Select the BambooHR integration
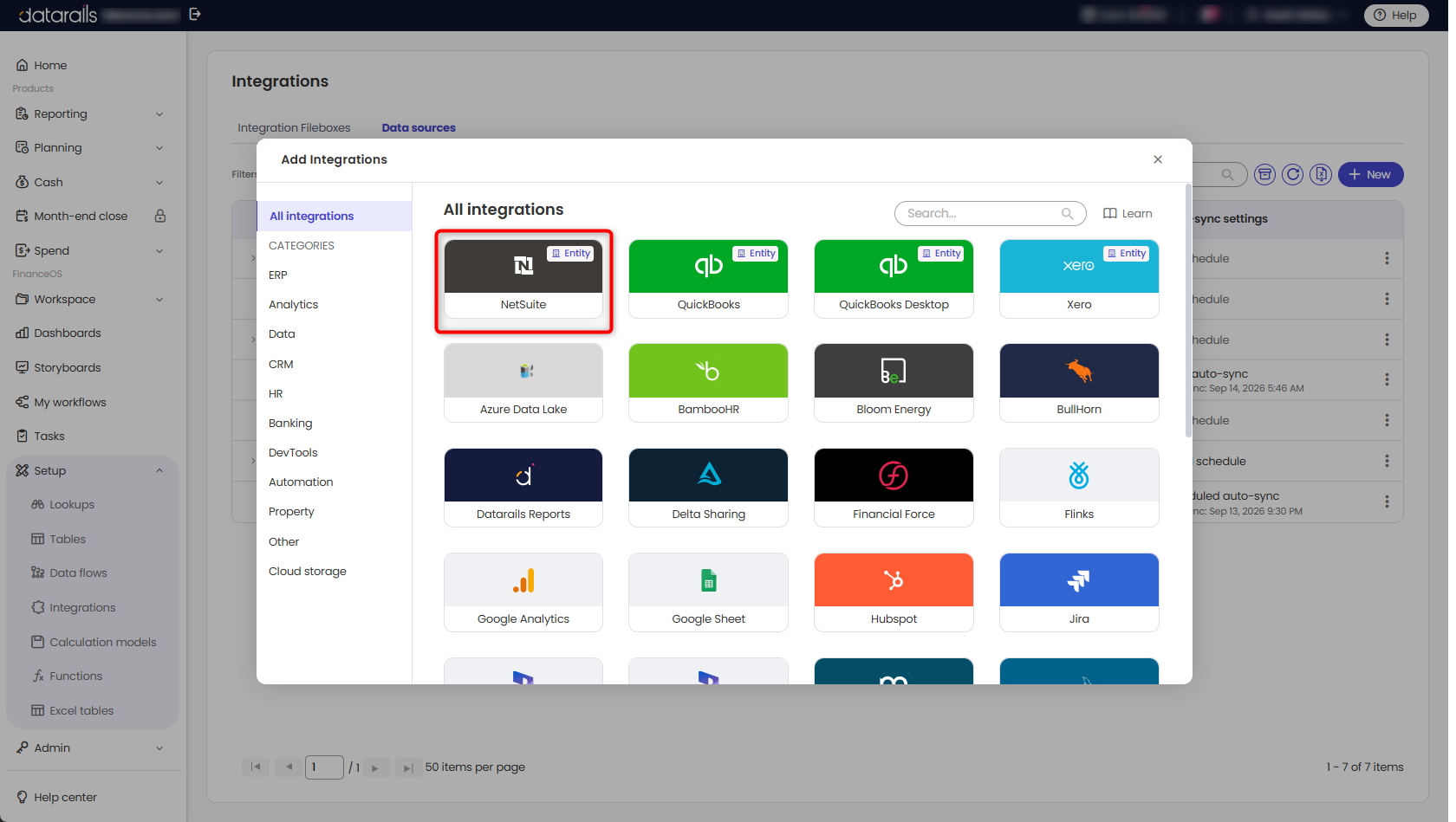1456x822 pixels. pos(708,383)
